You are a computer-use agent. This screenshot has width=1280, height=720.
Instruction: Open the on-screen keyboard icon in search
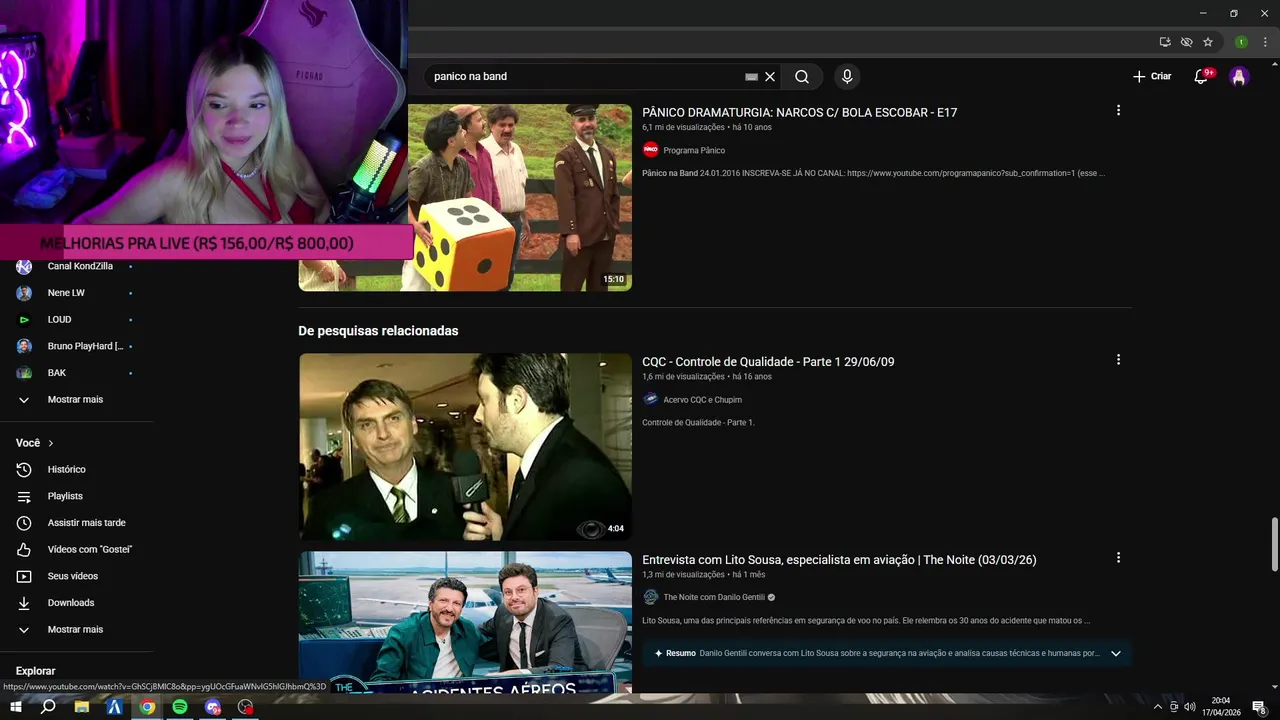(x=751, y=76)
